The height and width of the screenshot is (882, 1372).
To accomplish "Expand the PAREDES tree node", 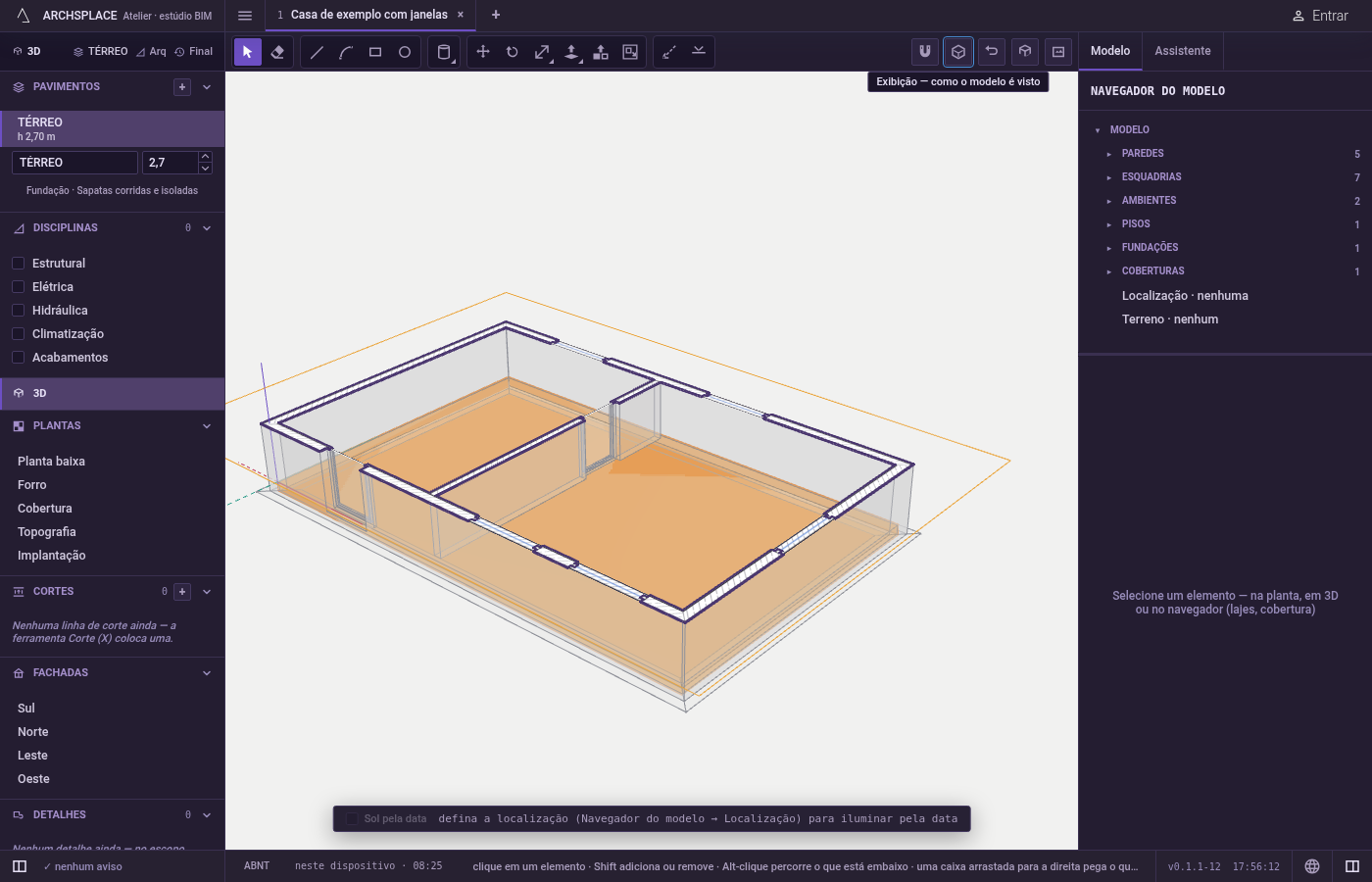I will pos(1109,154).
